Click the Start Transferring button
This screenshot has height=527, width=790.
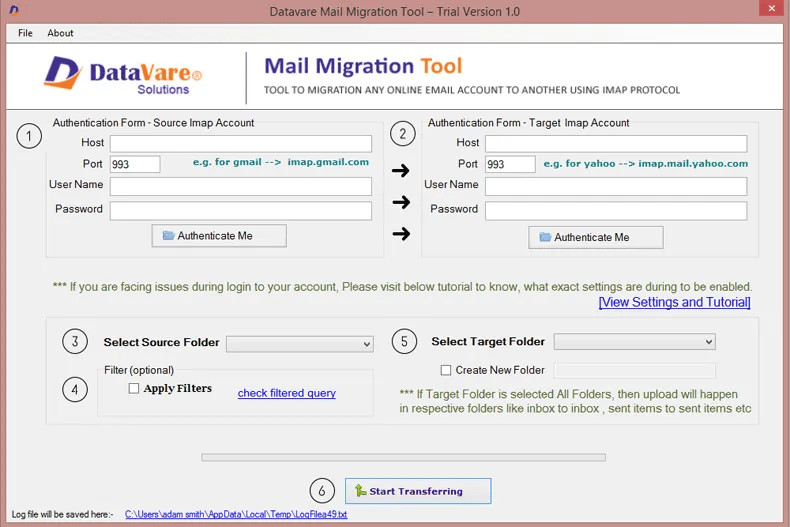tap(418, 491)
